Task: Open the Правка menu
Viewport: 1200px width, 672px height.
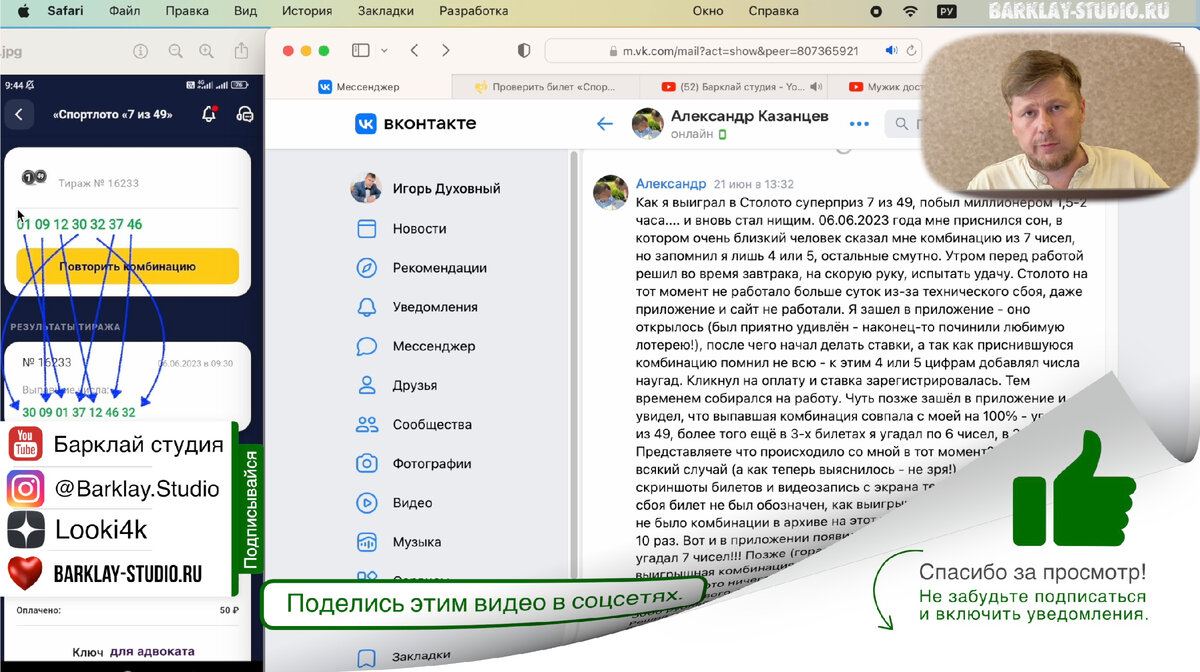Action: [187, 11]
